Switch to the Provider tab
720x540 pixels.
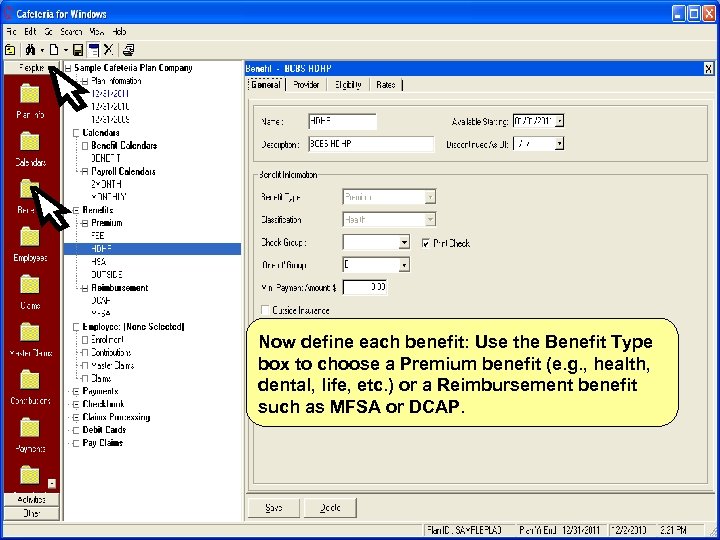pyautogui.click(x=306, y=84)
